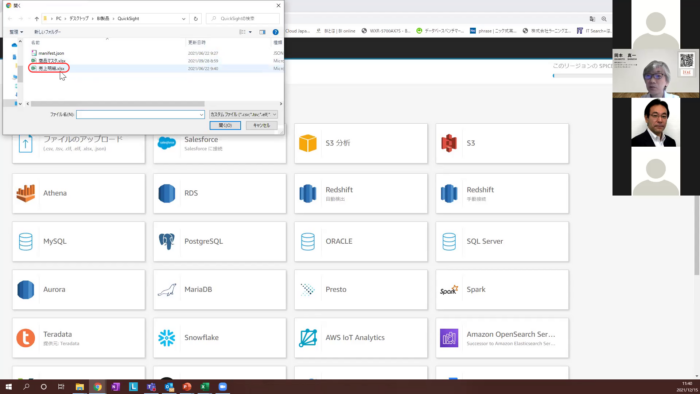Refresh the folder in the open dialog
Viewport: 700px width, 394px height.
pos(196,19)
